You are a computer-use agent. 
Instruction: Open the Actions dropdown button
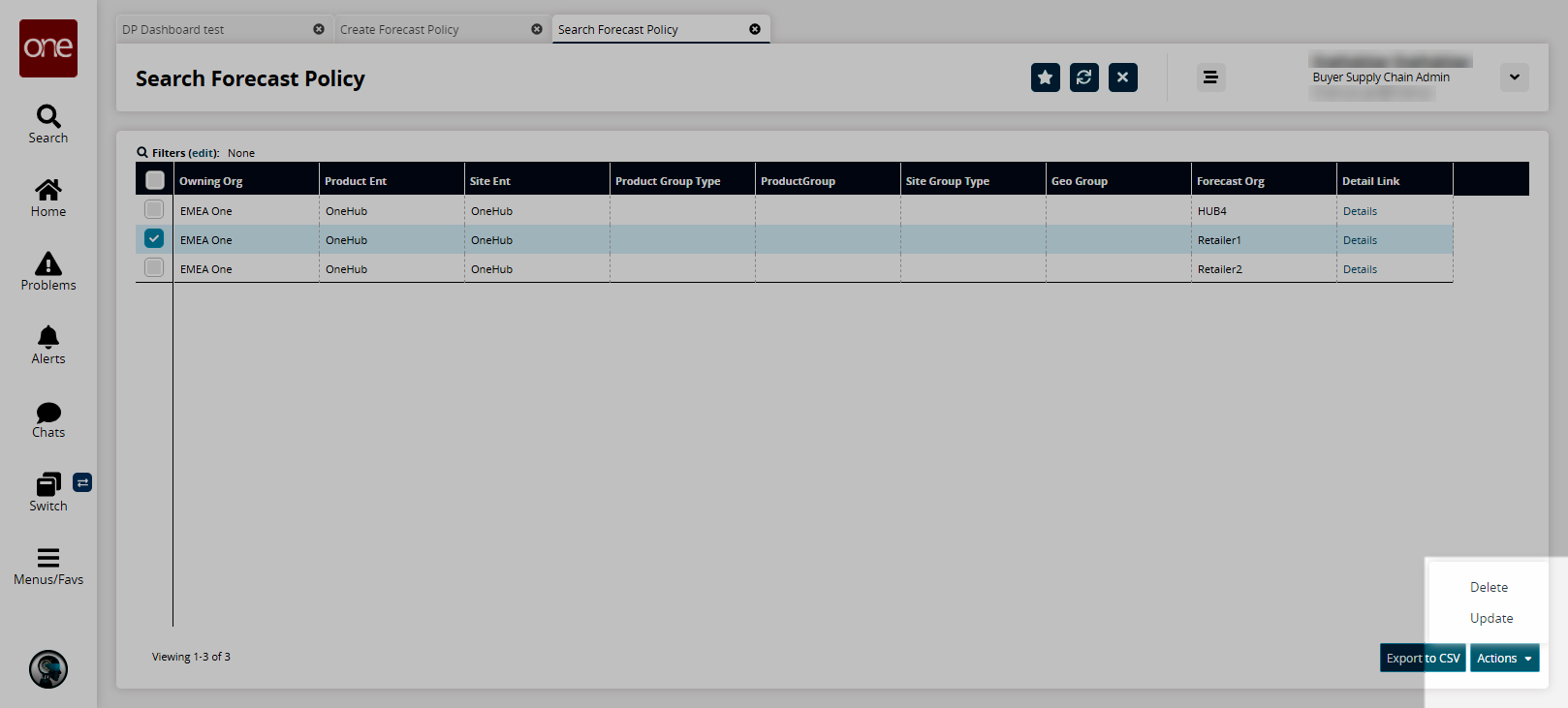coord(1505,658)
